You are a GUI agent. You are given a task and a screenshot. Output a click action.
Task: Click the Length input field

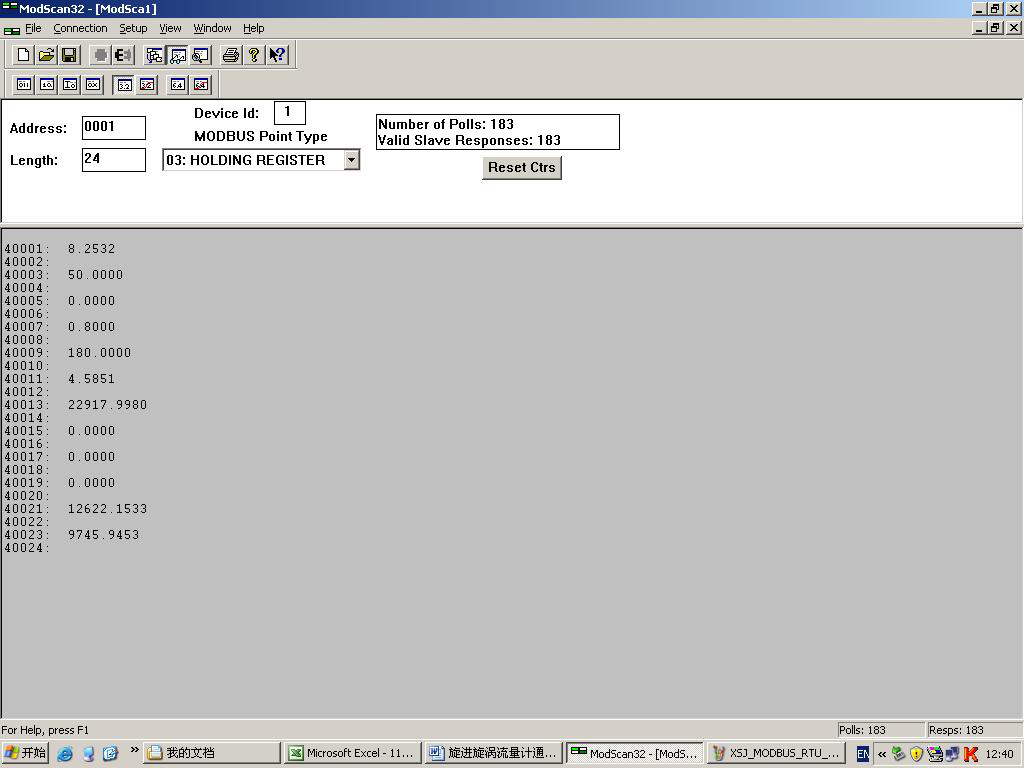(113, 159)
